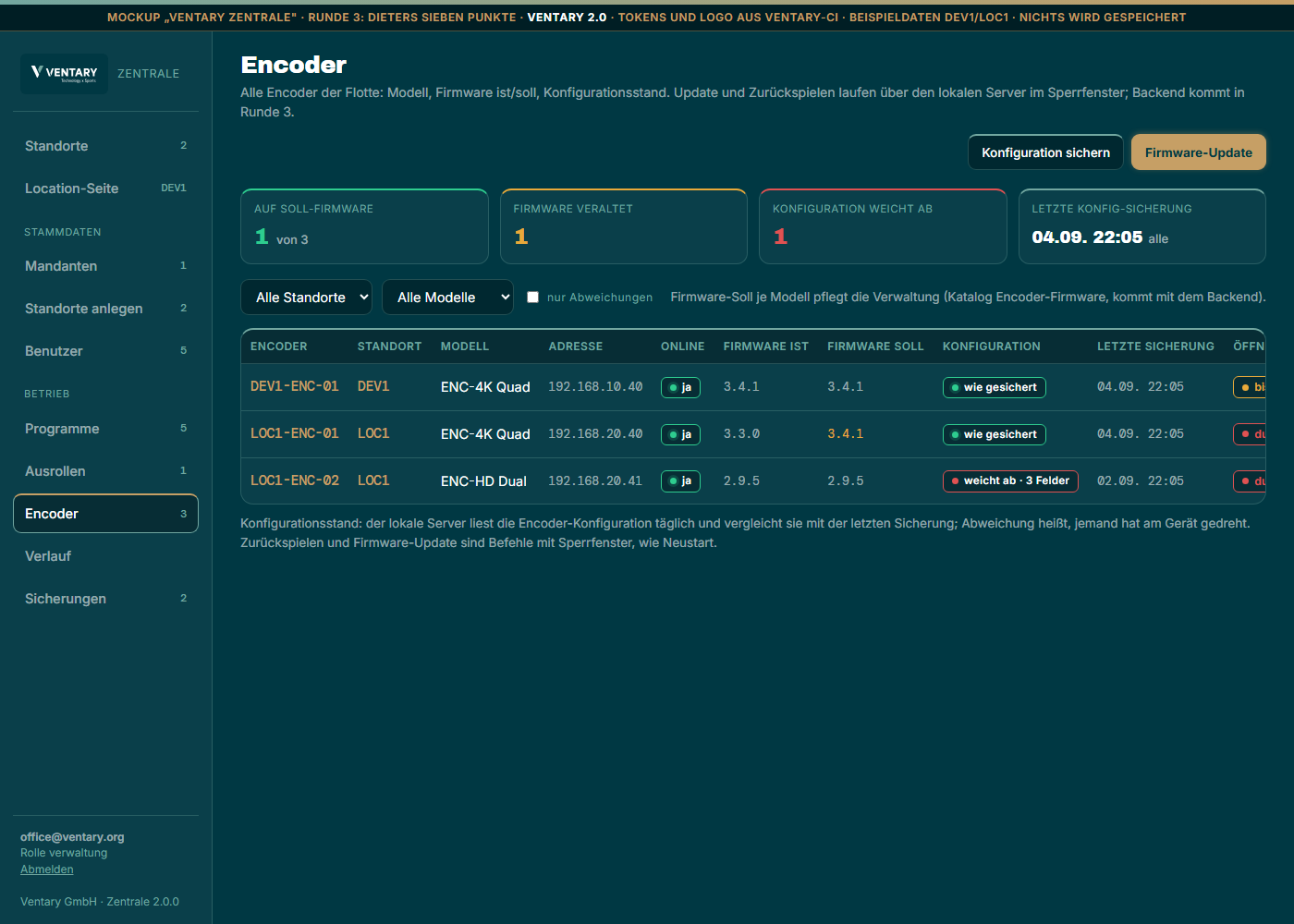Click LOC1 standort in LOC1-ENC-01 row
Viewport: 1294px width, 924px height.
373,433
